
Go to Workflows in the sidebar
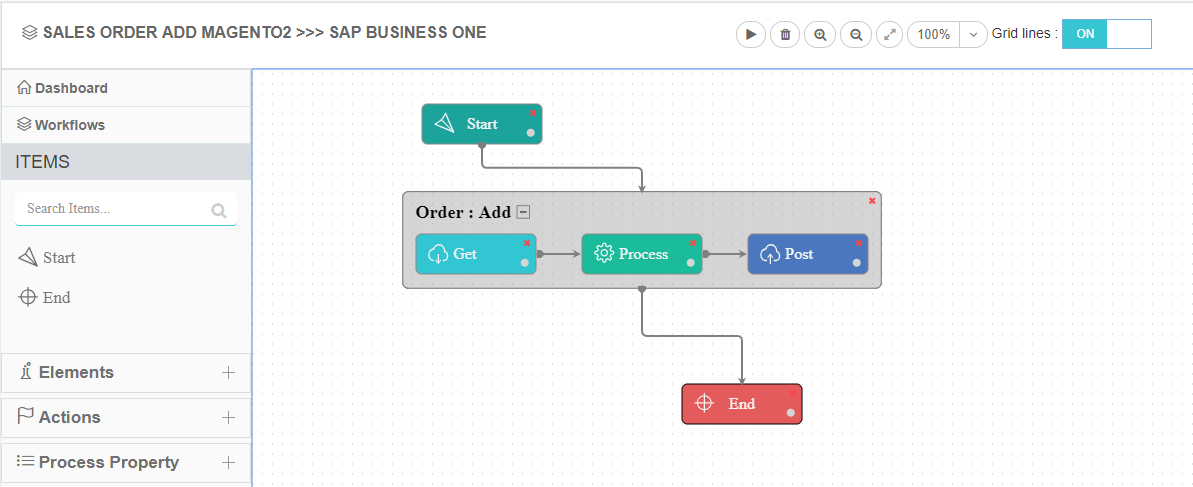pyautogui.click(x=69, y=125)
